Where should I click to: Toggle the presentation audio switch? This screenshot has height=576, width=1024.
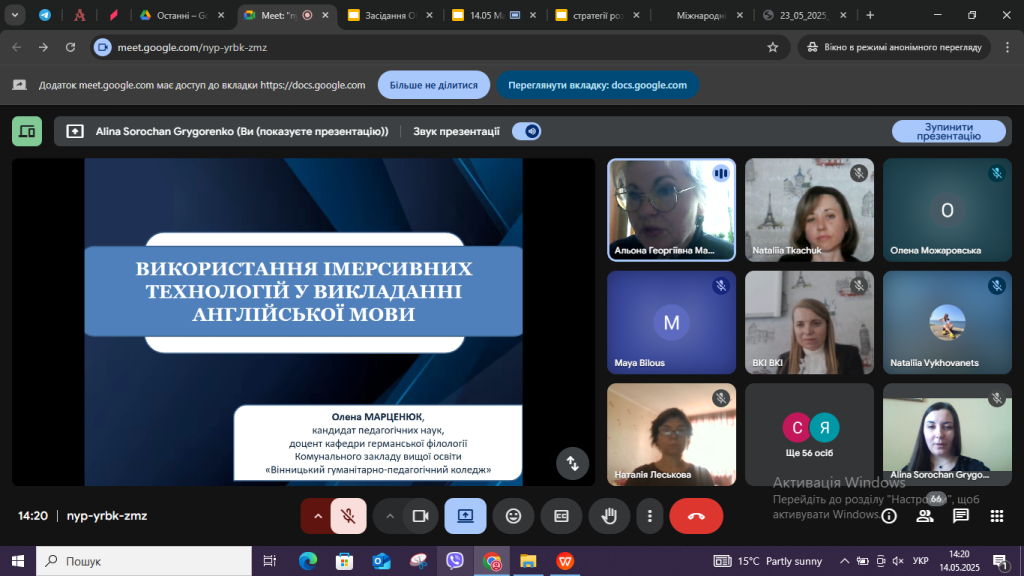point(526,131)
